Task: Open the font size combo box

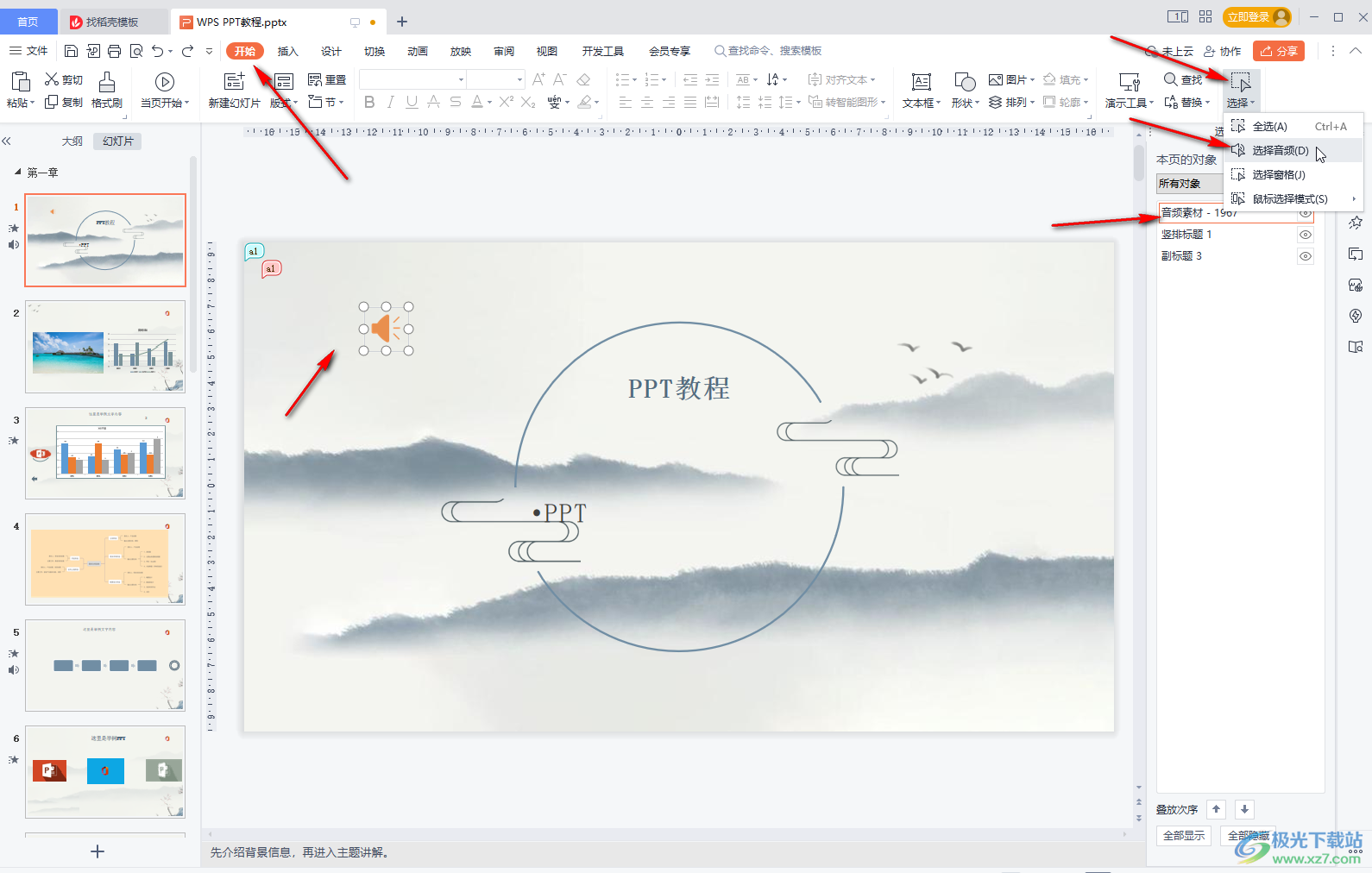Action: (x=496, y=79)
